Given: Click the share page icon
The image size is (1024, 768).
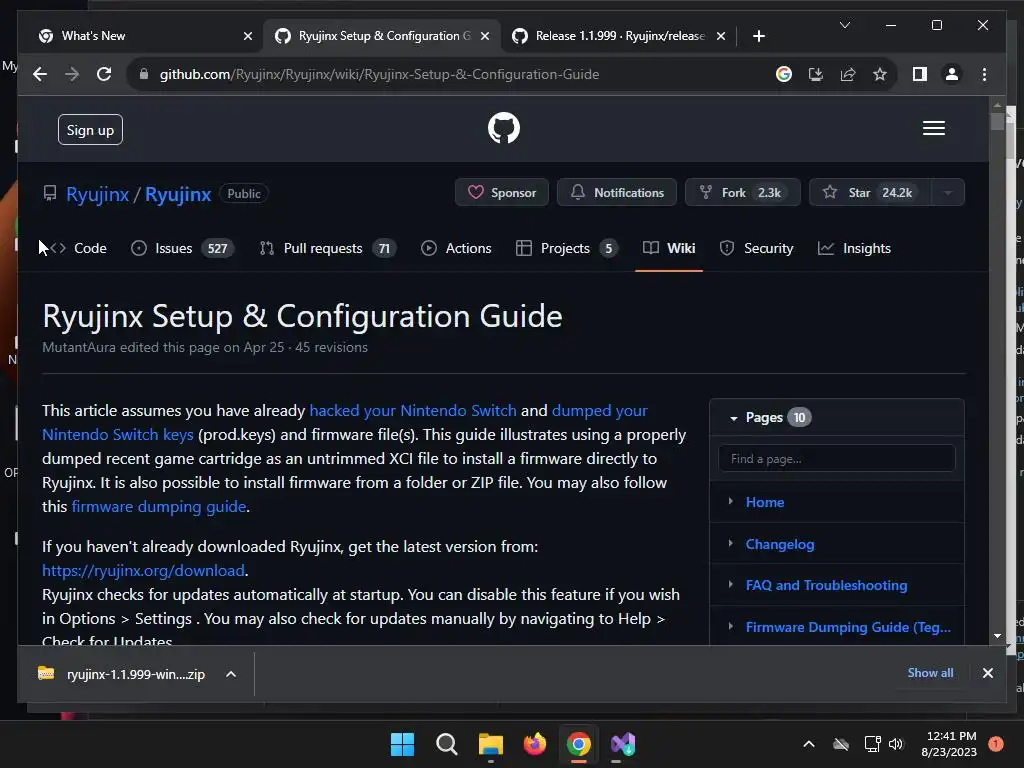Looking at the screenshot, I should 848,74.
